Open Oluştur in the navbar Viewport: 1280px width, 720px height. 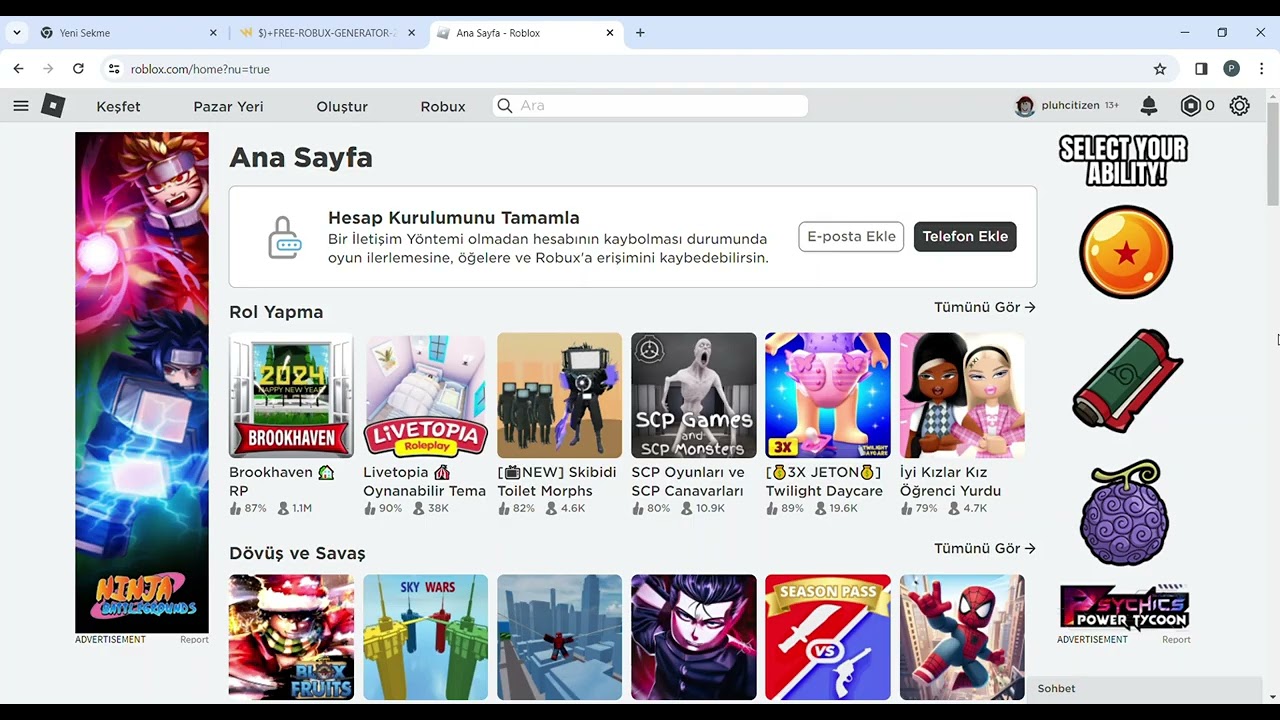pyautogui.click(x=342, y=106)
